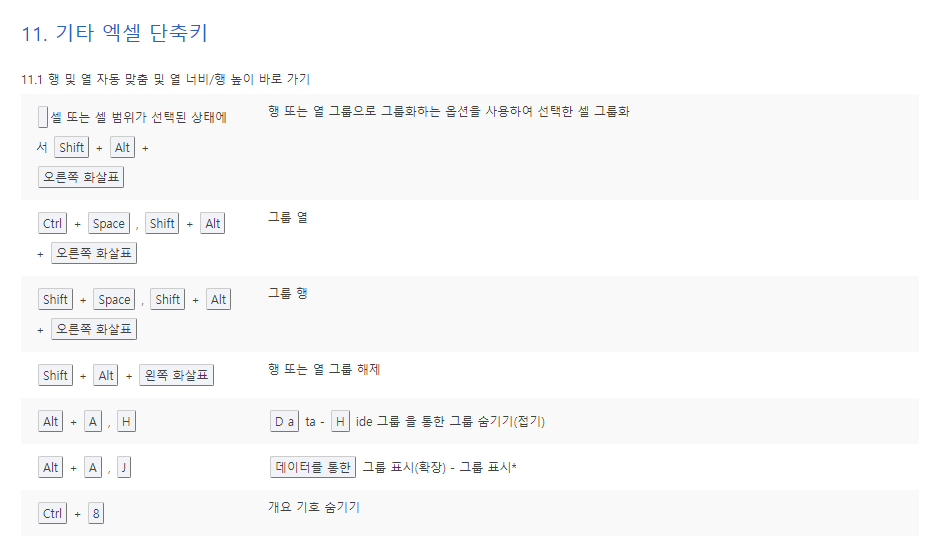Click the 'J' key label
Screen dimensions: 928x547
[x=124, y=467]
